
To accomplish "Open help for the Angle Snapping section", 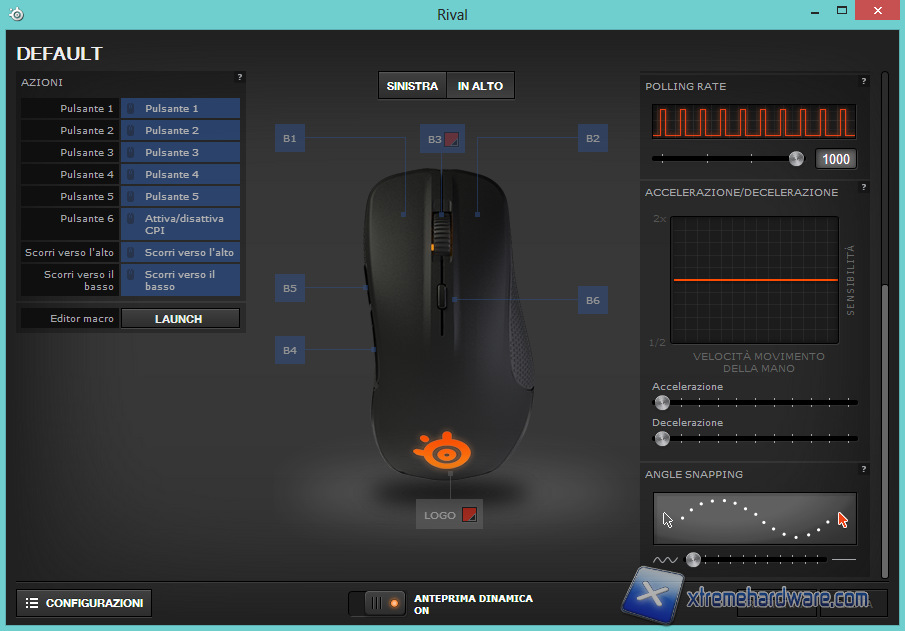I will pyautogui.click(x=863, y=469).
